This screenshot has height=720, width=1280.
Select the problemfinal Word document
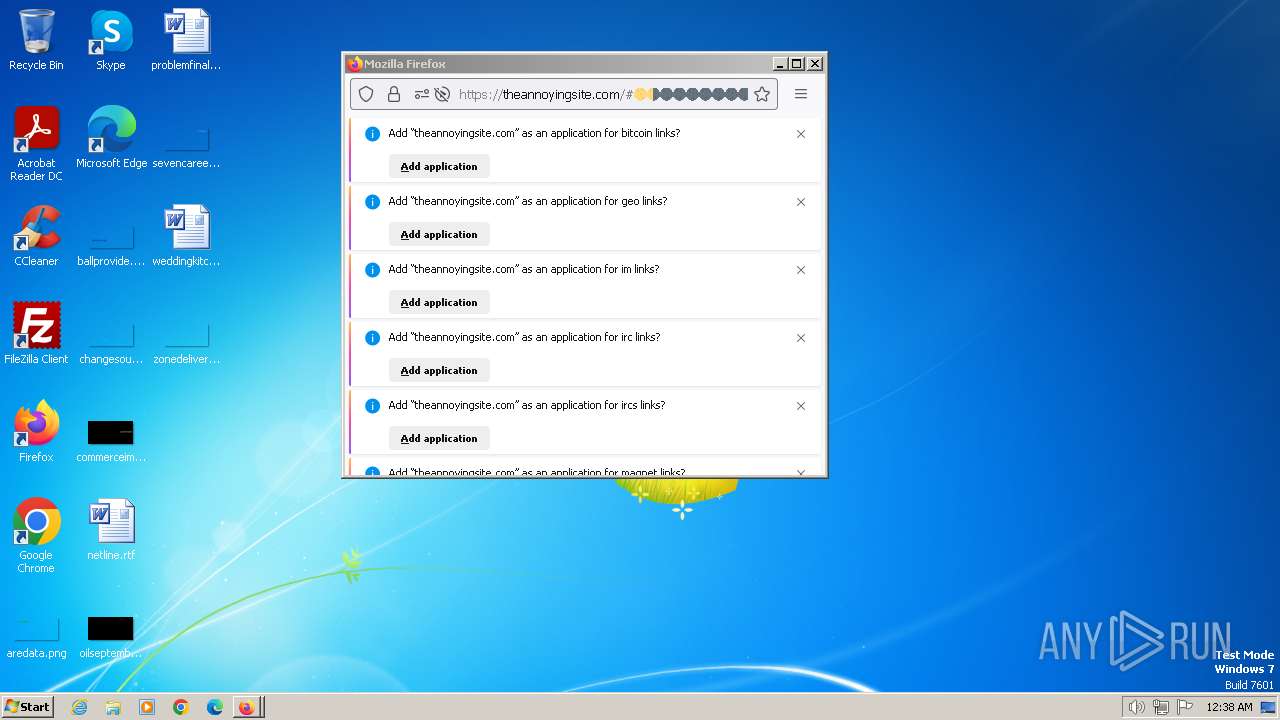tap(186, 40)
